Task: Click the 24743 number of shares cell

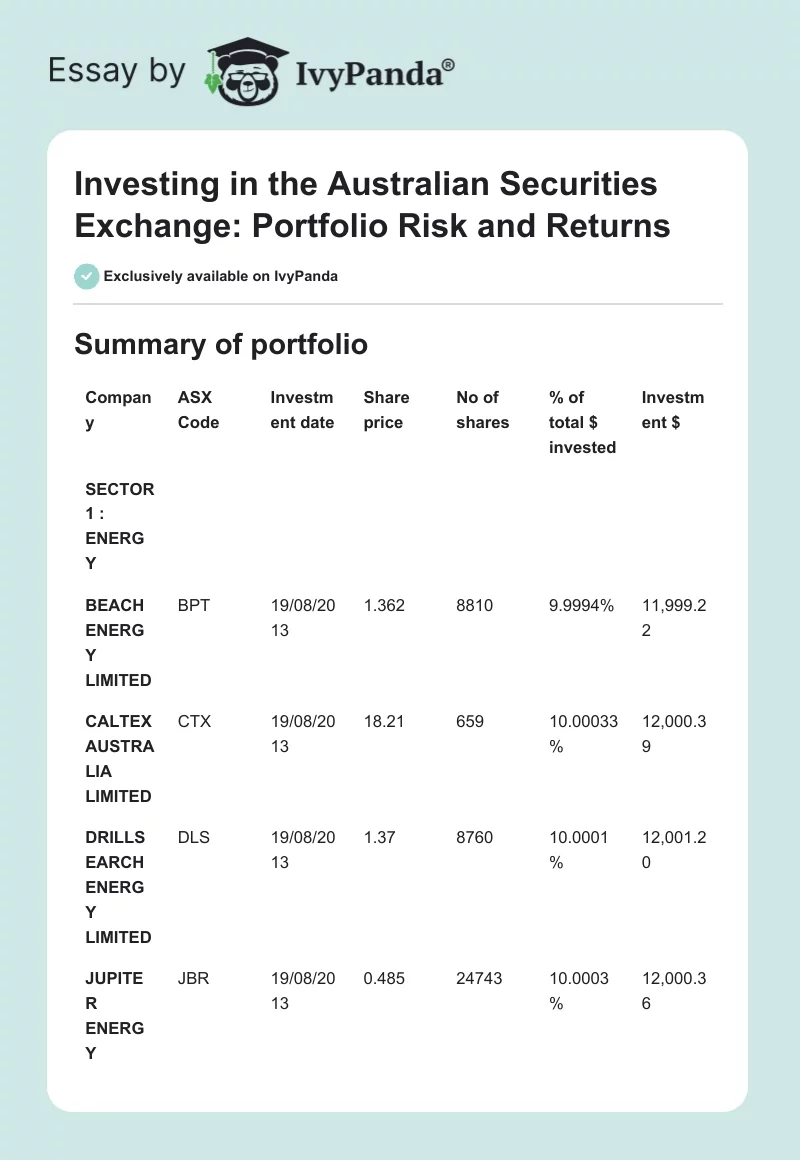Action: coord(479,978)
